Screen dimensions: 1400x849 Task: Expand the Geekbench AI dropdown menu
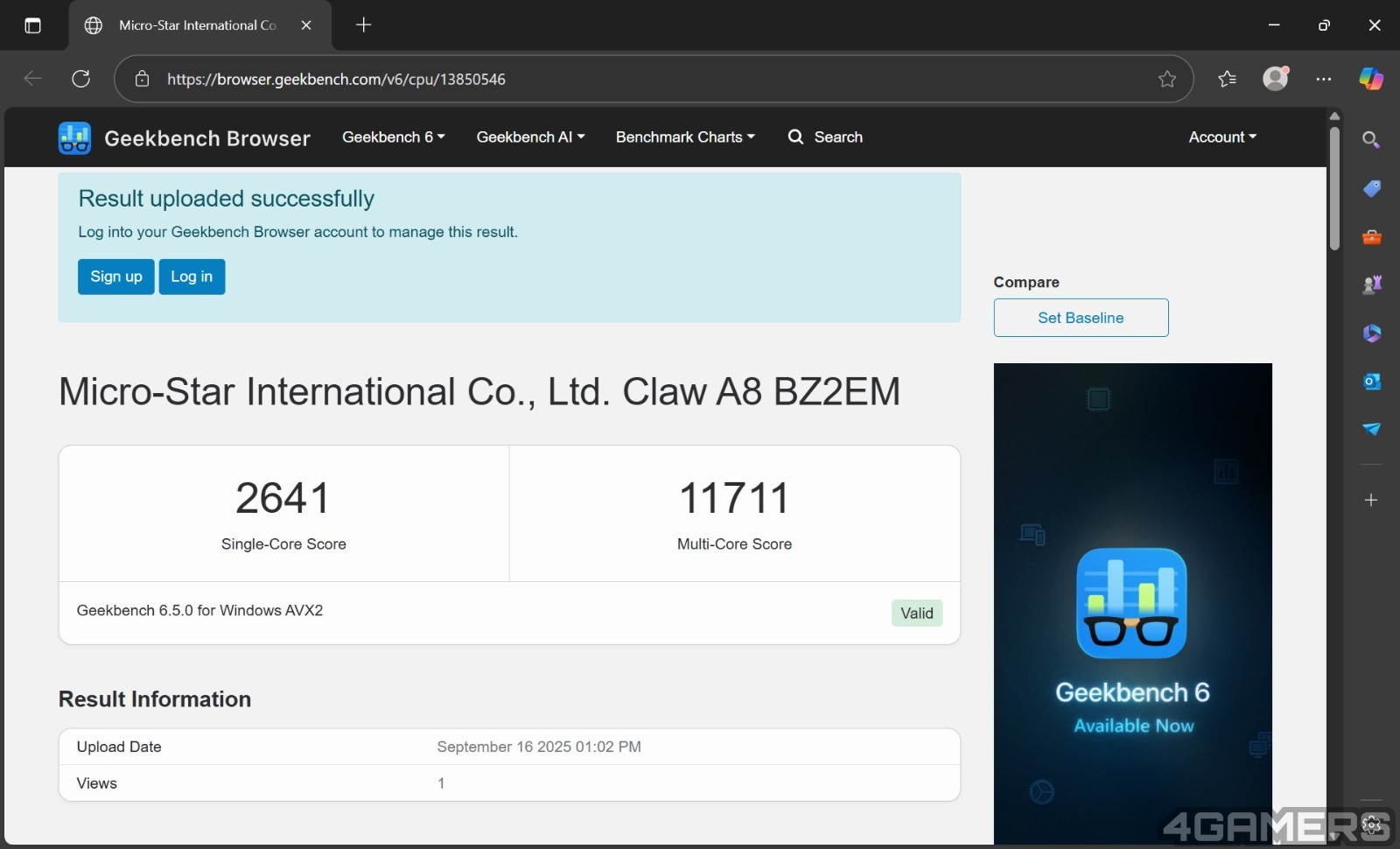coord(530,137)
